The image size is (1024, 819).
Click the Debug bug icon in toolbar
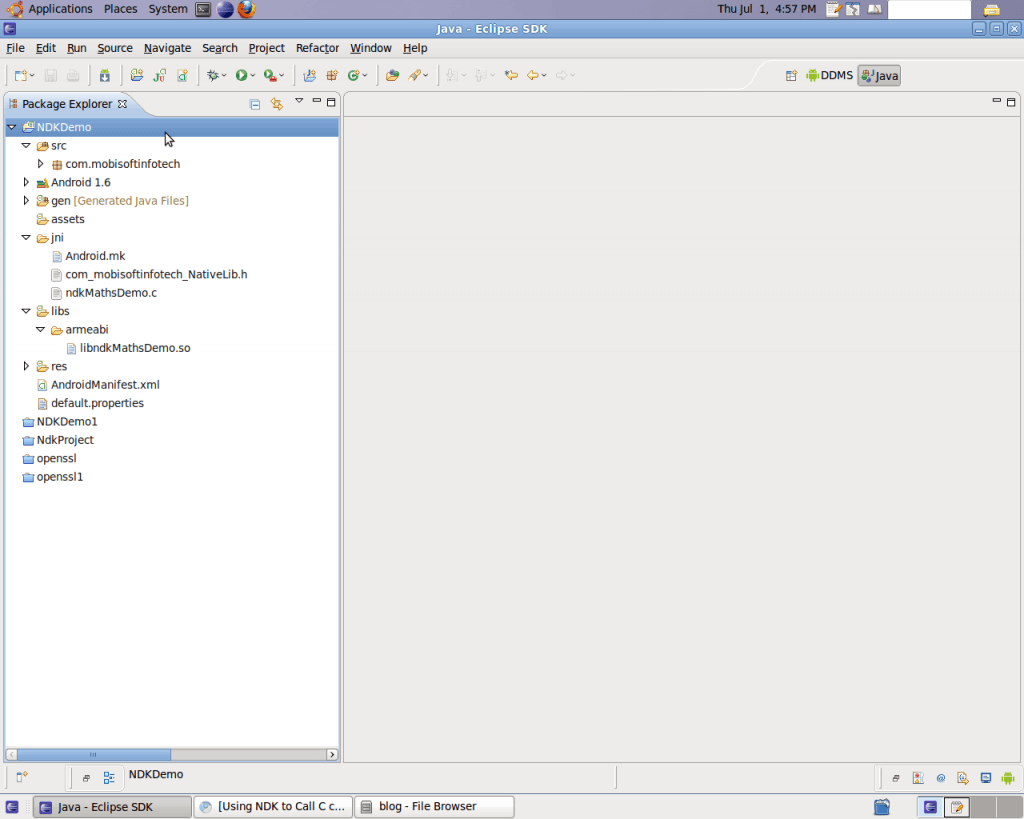pos(212,75)
